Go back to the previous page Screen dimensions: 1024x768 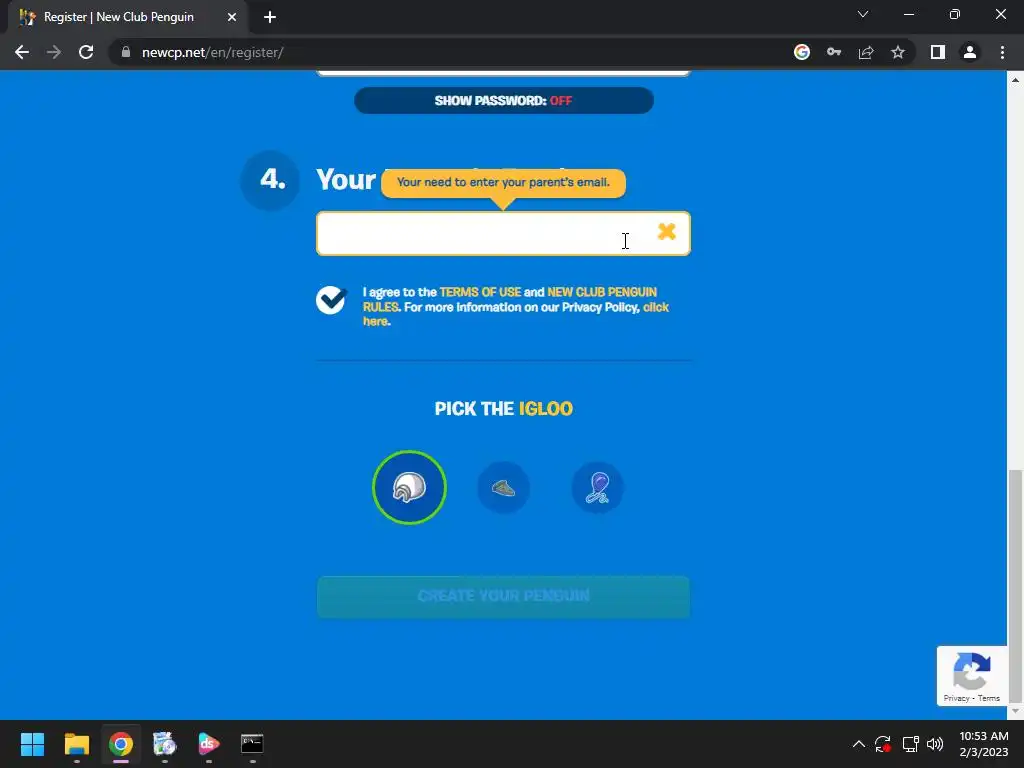click(x=22, y=52)
